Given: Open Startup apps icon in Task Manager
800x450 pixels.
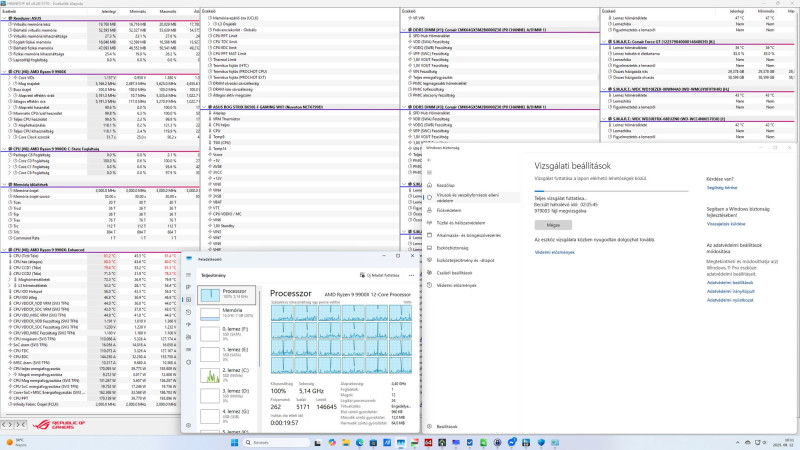Looking at the screenshot, I should pyautogui.click(x=189, y=324).
